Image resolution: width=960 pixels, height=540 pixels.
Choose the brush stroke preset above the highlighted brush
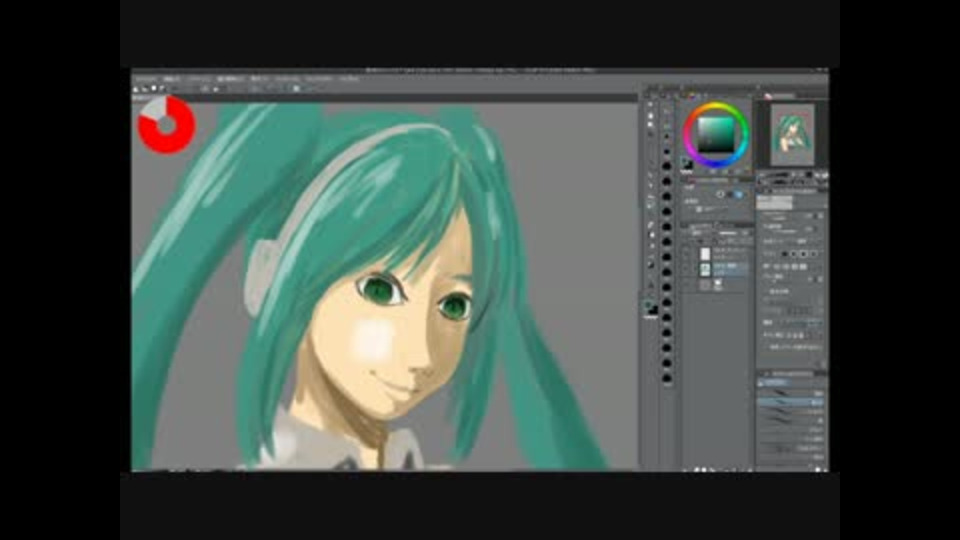click(x=791, y=392)
